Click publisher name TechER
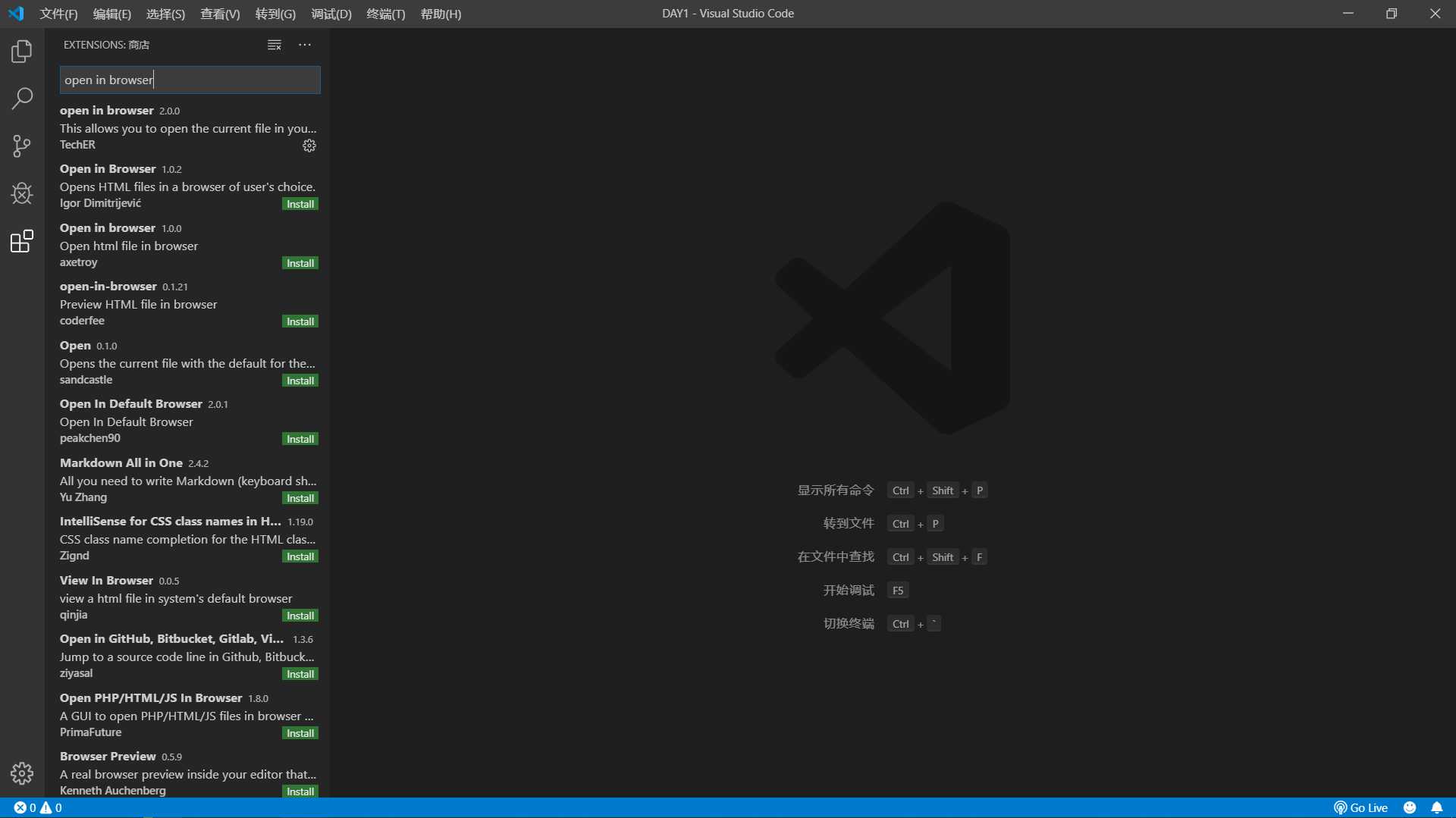Screen dimensions: 1456x818 (x=77, y=145)
